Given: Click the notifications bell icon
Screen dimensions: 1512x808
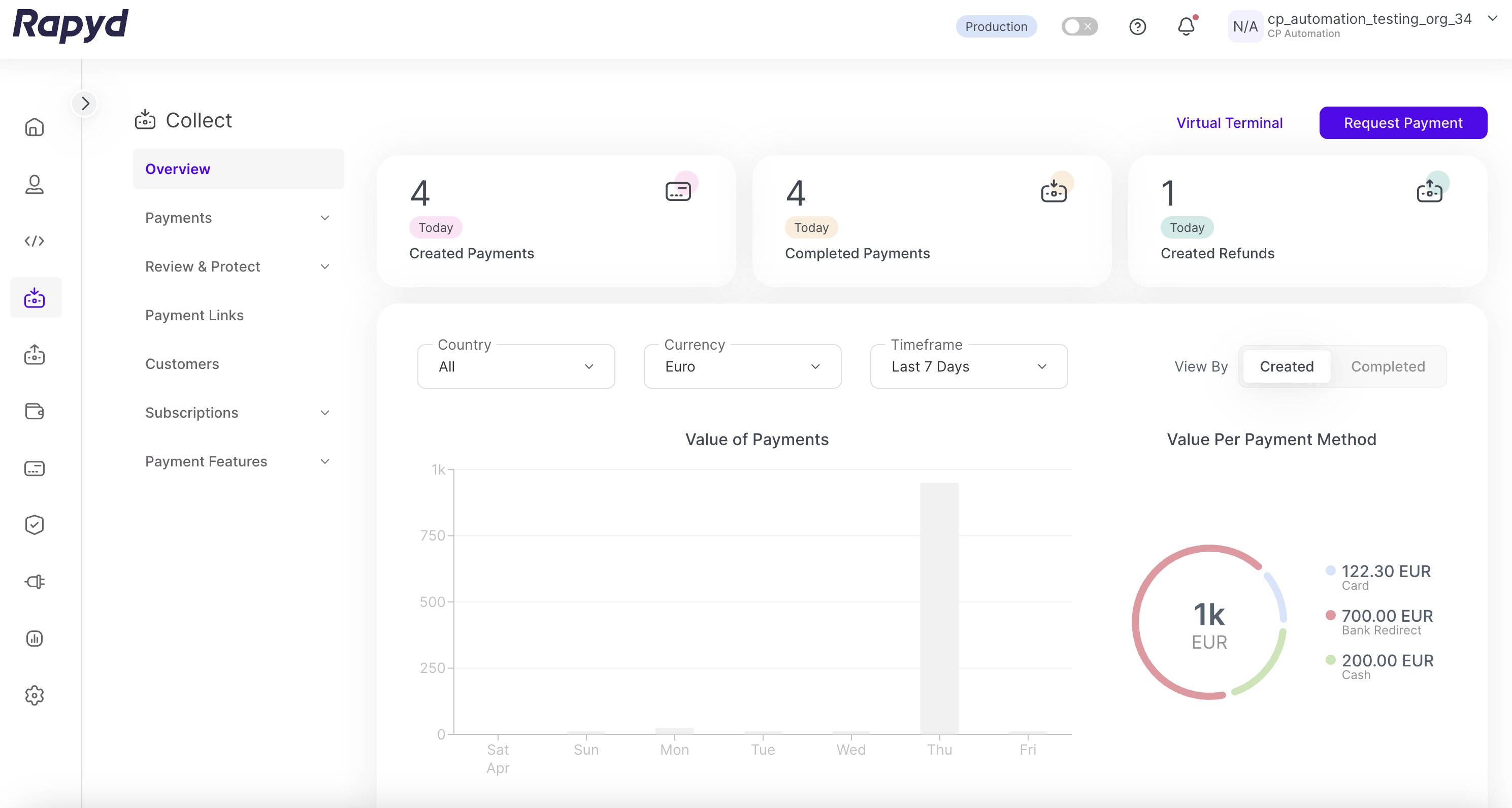Looking at the screenshot, I should 1186,27.
